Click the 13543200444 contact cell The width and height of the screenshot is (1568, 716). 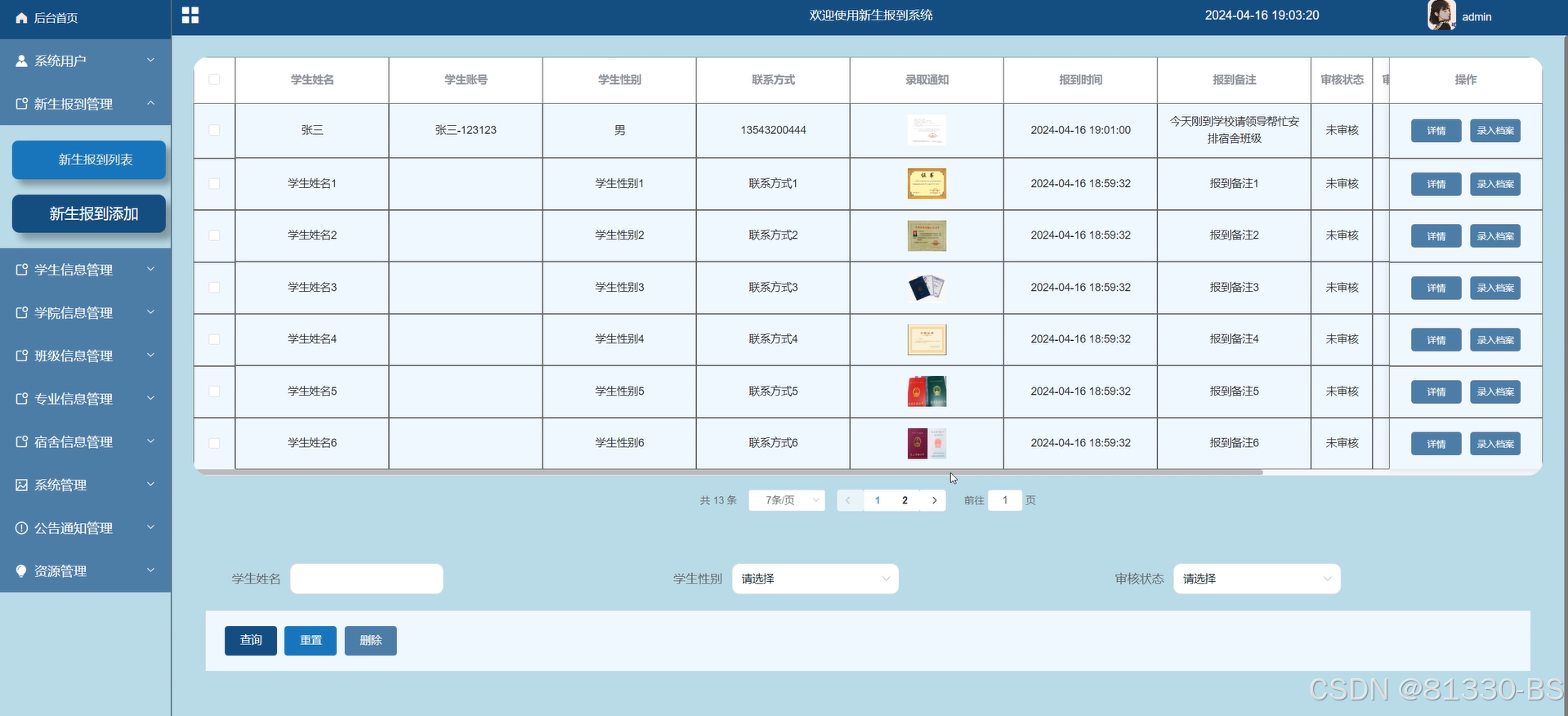(x=773, y=130)
